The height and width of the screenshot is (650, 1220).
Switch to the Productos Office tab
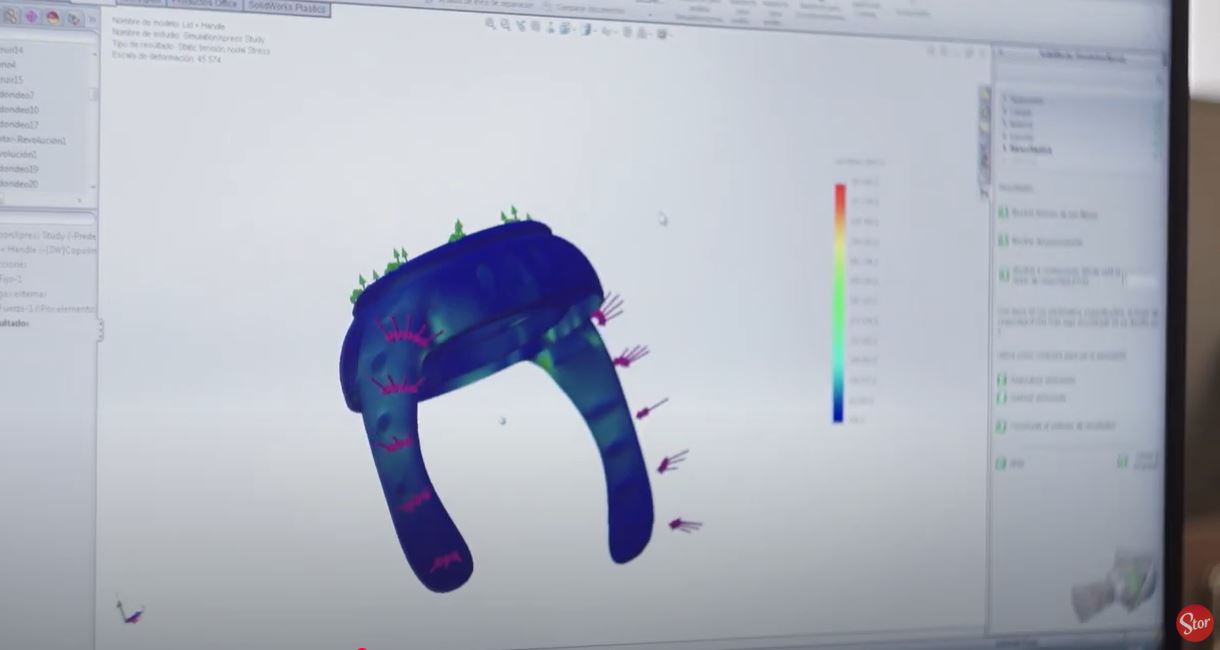pos(204,4)
